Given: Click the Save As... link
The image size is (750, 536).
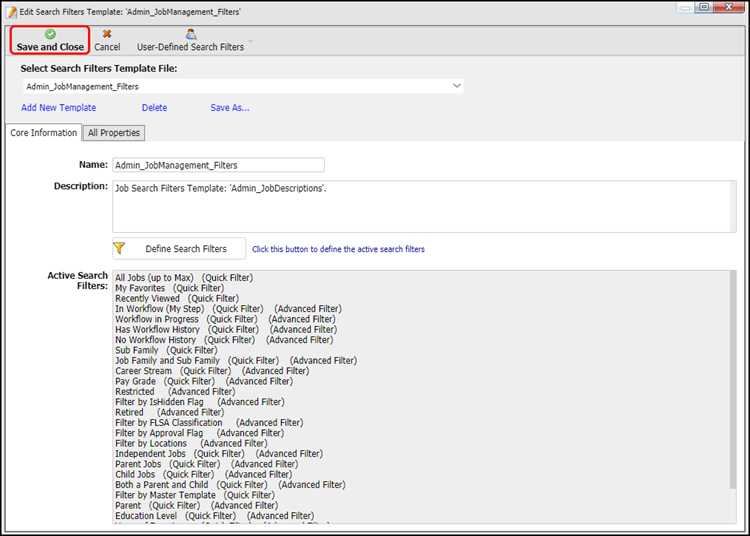Looking at the screenshot, I should click(x=230, y=108).
